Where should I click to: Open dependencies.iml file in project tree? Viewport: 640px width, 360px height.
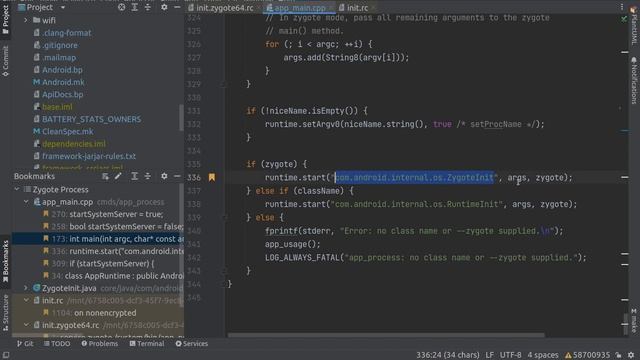point(73,144)
